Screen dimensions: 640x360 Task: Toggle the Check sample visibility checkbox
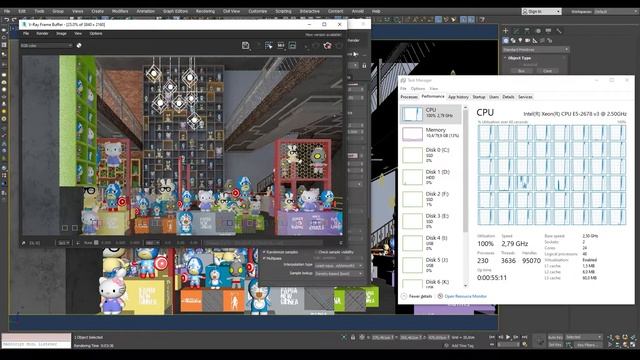pos(316,252)
